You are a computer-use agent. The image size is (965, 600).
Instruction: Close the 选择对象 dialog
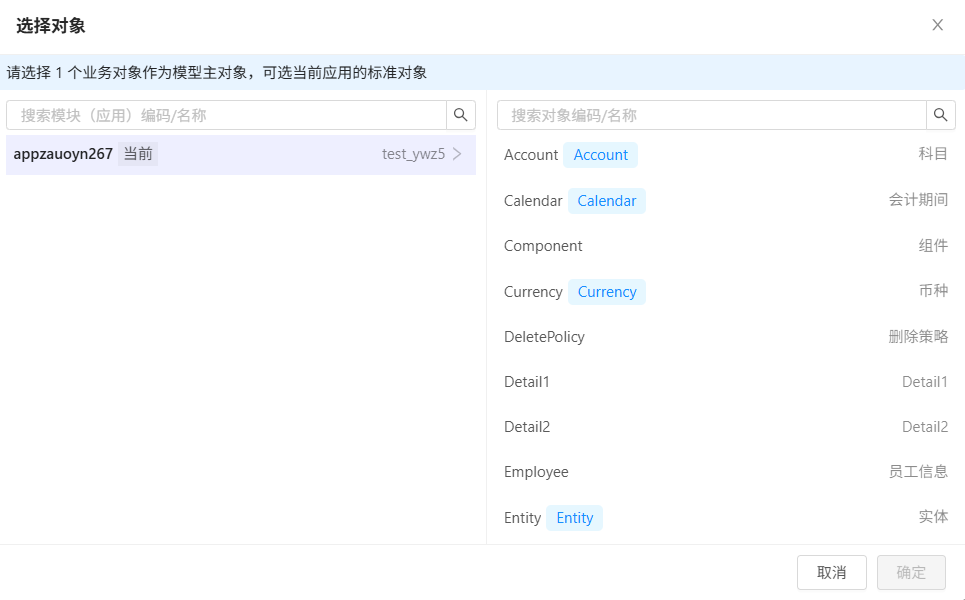[x=937, y=25]
